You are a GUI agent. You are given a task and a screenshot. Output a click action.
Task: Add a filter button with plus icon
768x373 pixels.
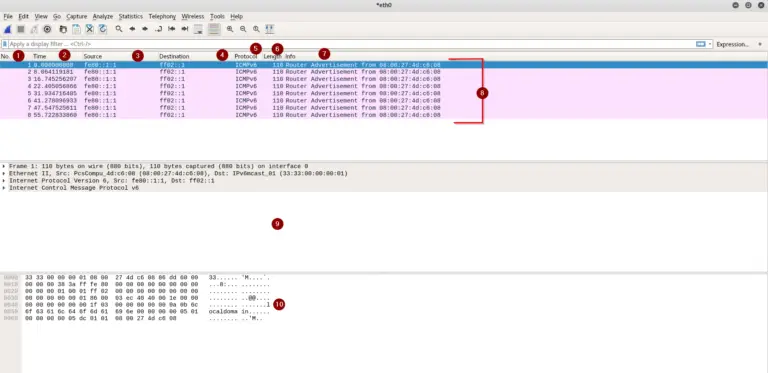click(x=760, y=44)
